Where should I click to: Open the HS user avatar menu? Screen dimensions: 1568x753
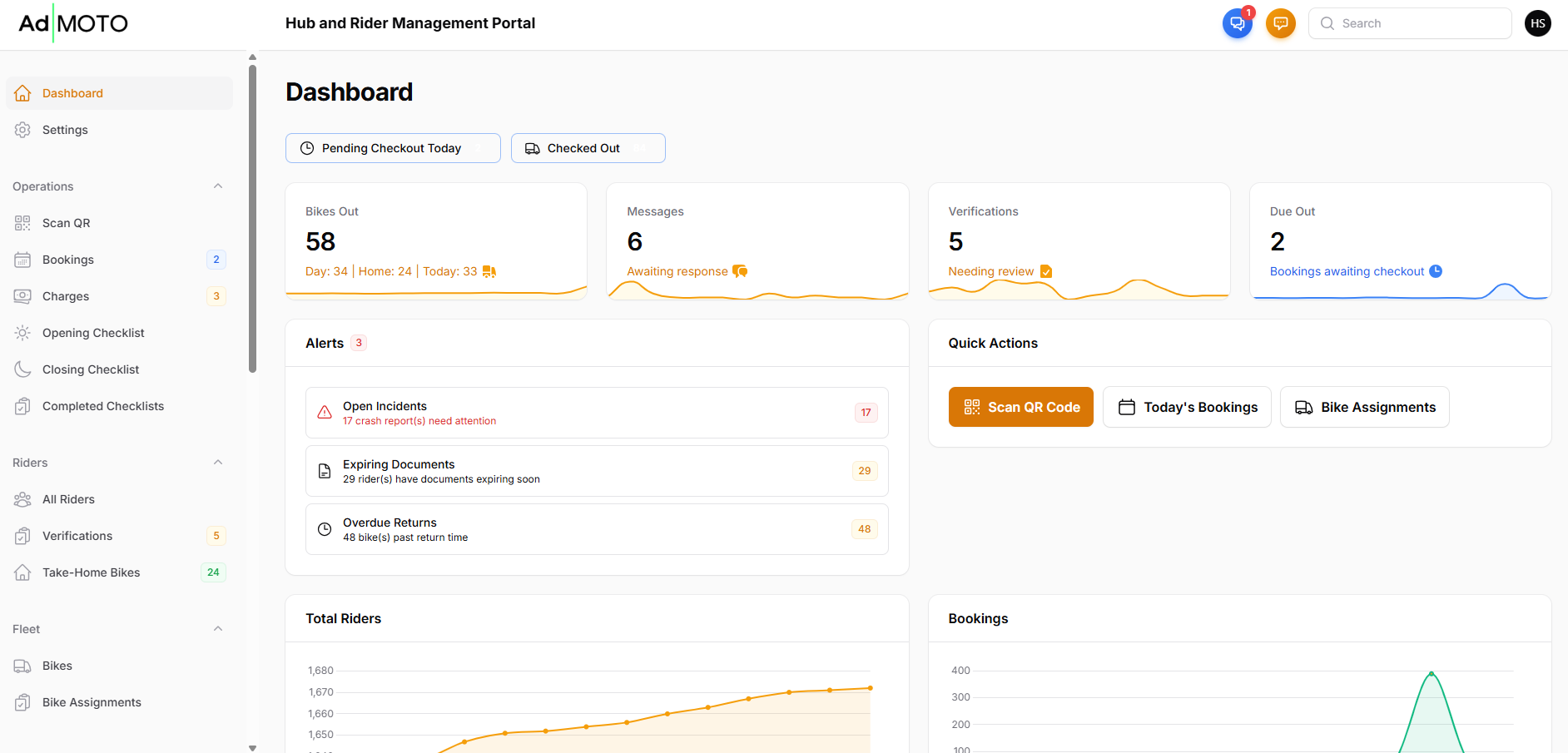(1537, 23)
